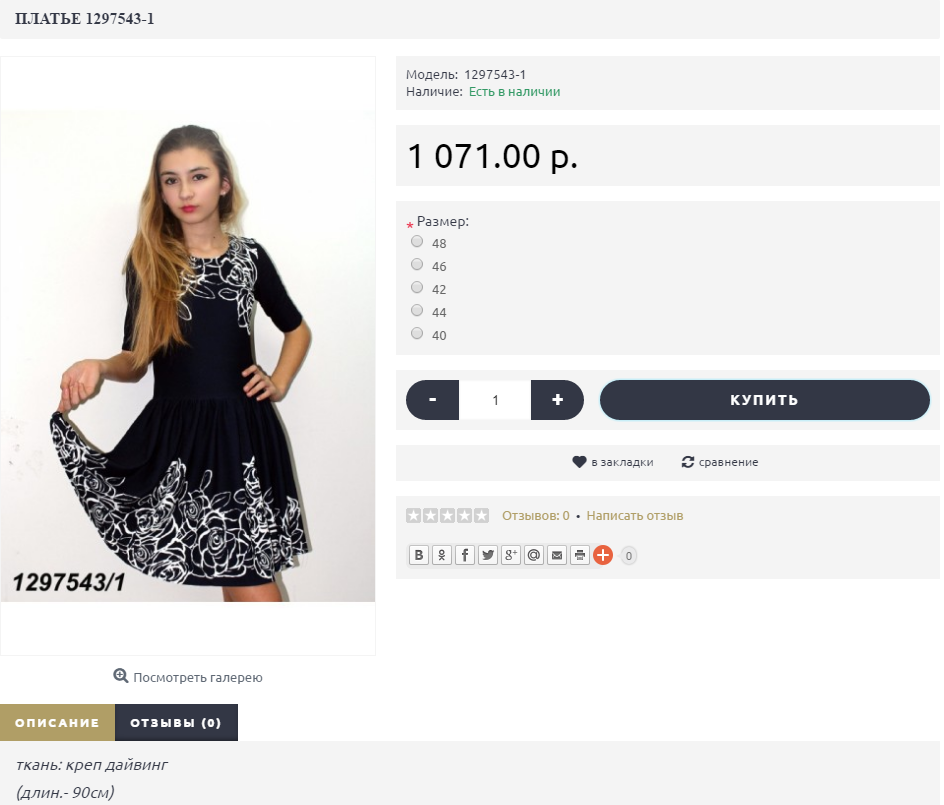The width and height of the screenshot is (944, 805).
Task: Share on Google Plus icon
Action: 511,555
